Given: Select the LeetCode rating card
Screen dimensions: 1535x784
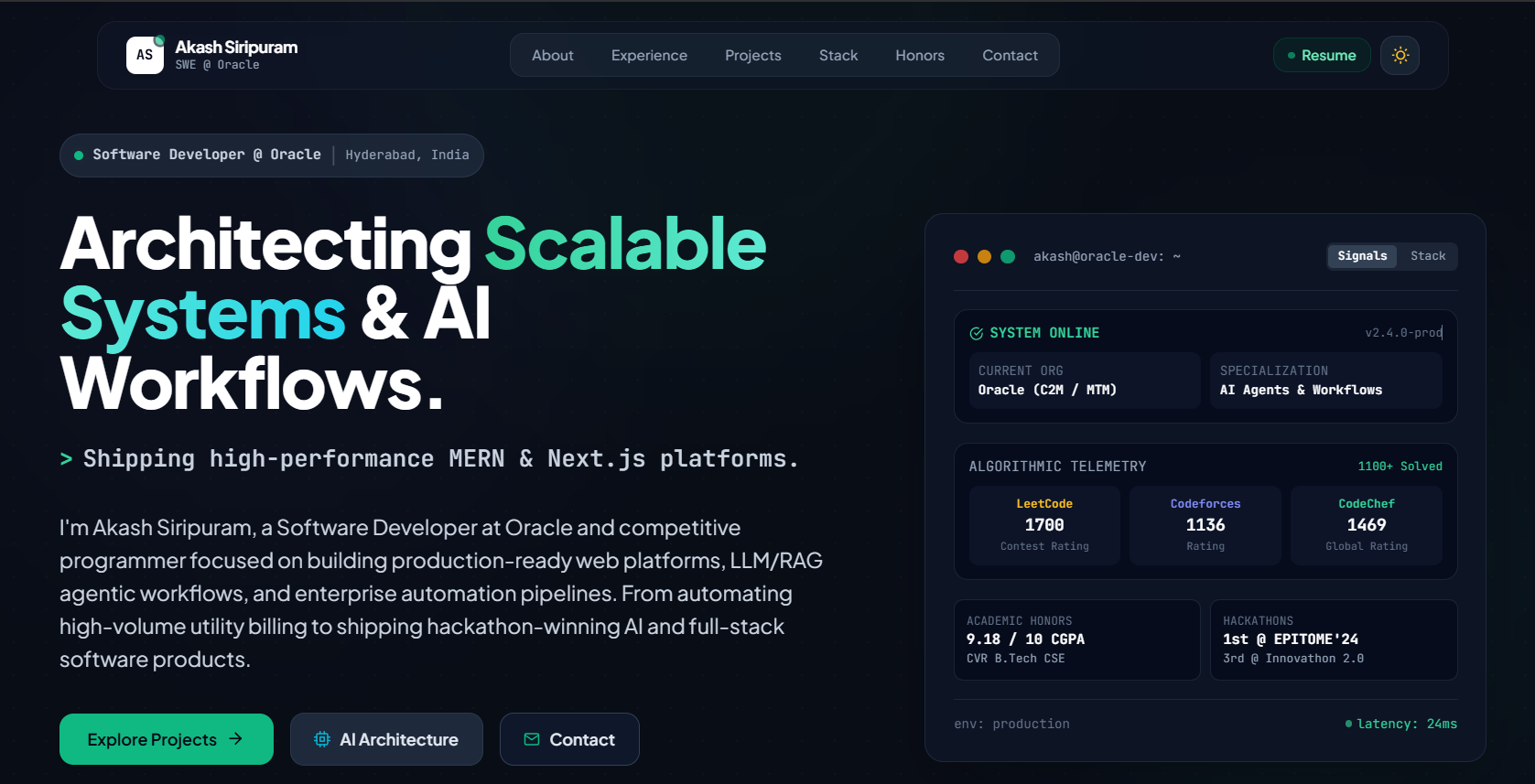Looking at the screenshot, I should coord(1044,525).
